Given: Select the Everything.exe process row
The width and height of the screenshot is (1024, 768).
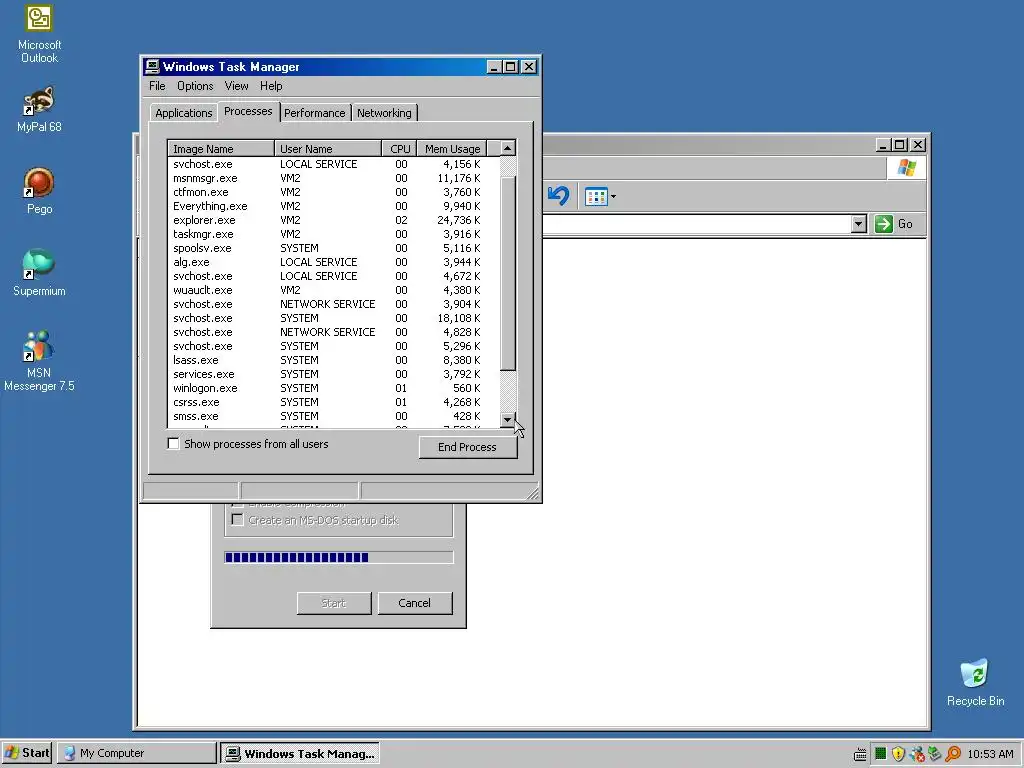Looking at the screenshot, I should coord(333,206).
